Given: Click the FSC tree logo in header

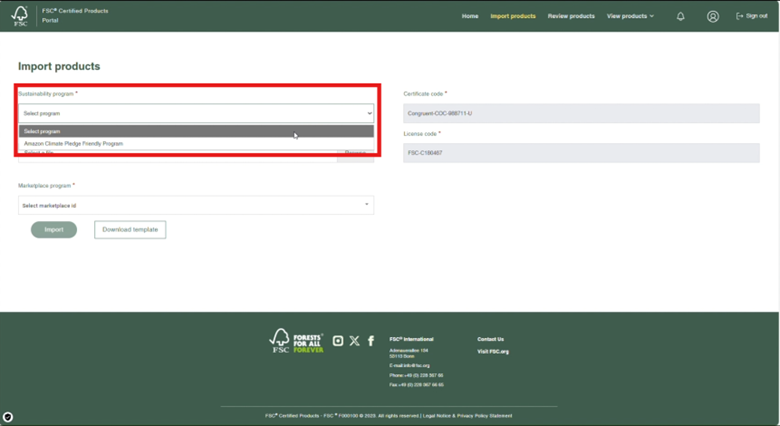Looking at the screenshot, I should pos(20,16).
